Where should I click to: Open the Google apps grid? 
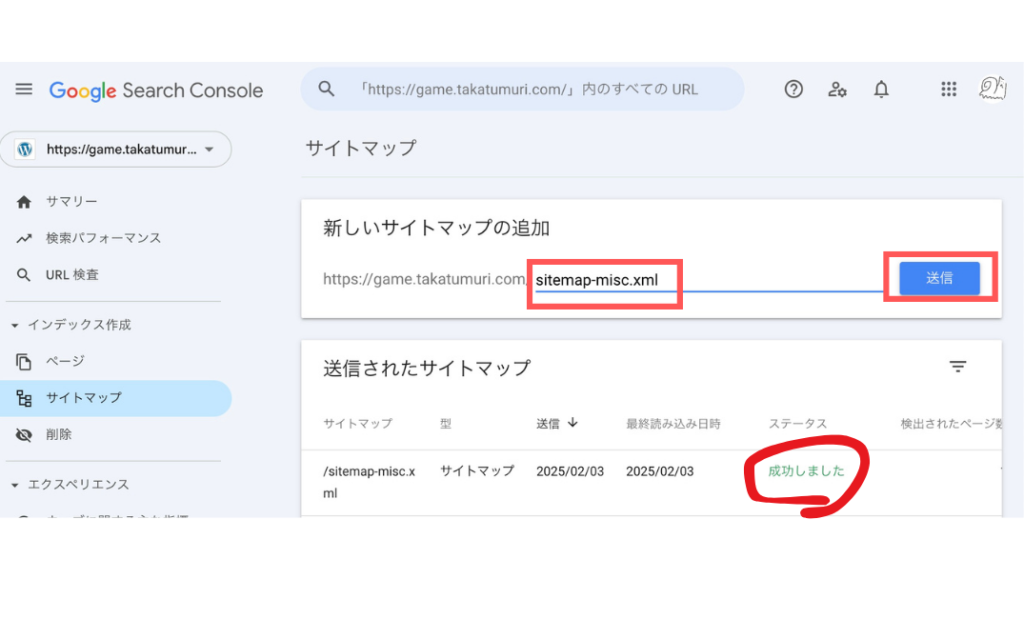click(949, 90)
